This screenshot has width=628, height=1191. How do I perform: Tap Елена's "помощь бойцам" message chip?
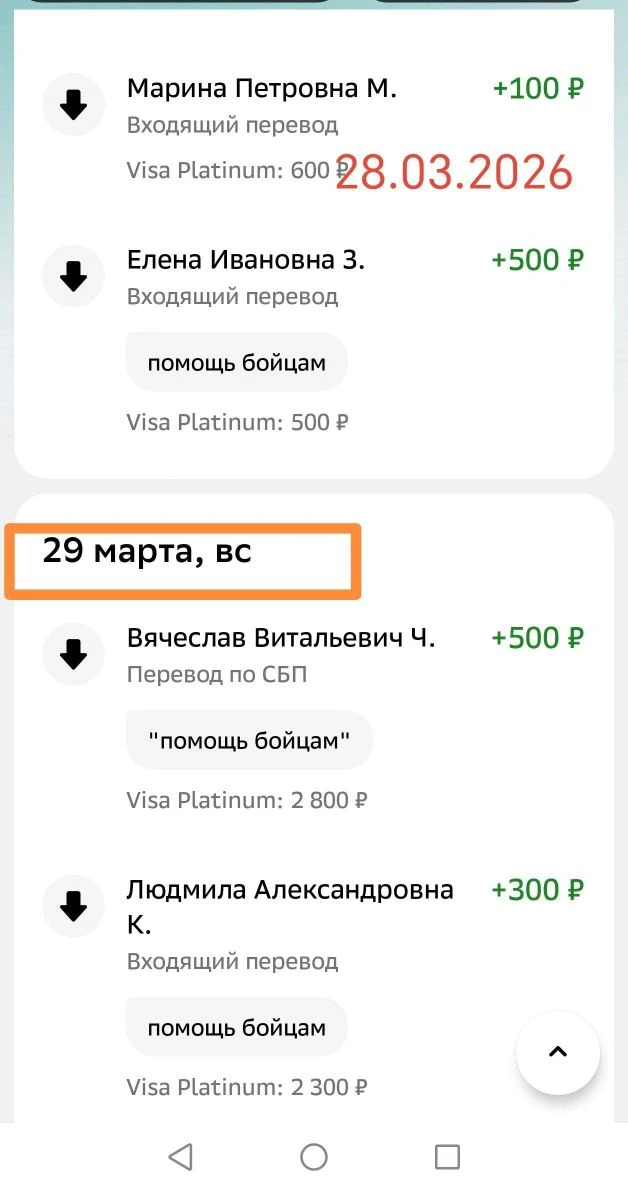[x=237, y=363]
